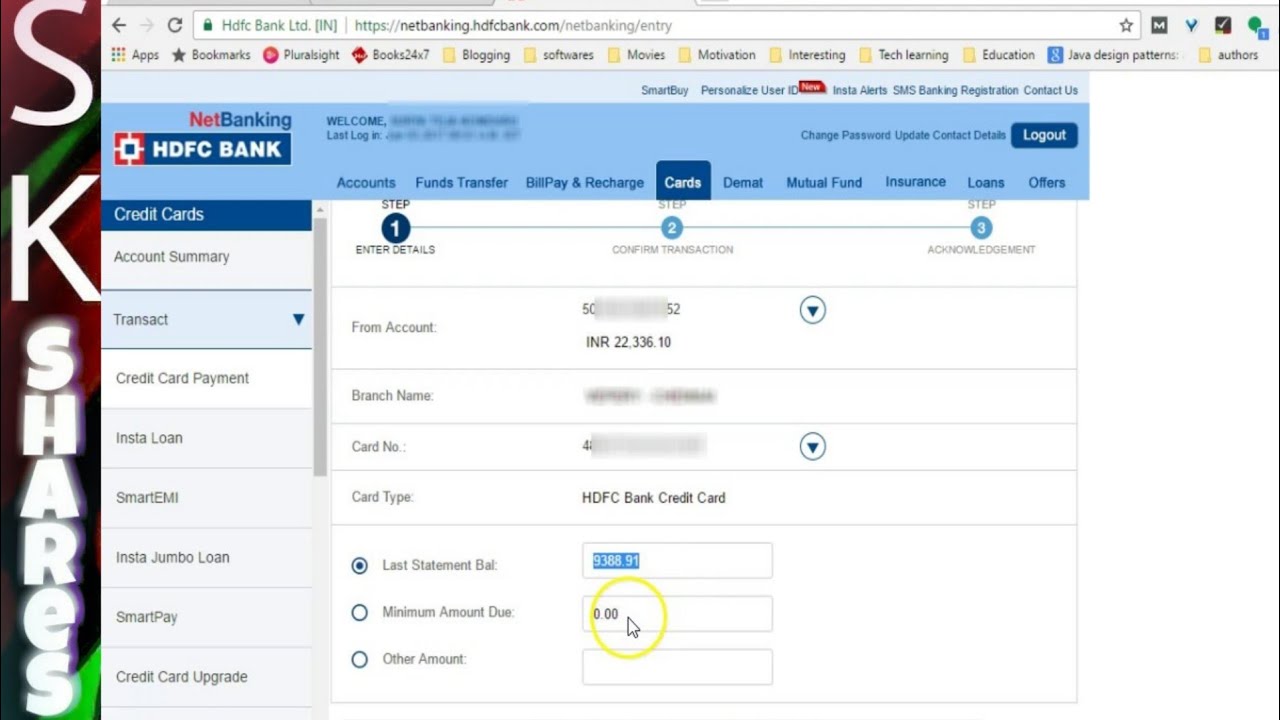Open SmartEMI in sidebar
The height and width of the screenshot is (720, 1280).
click(x=206, y=498)
